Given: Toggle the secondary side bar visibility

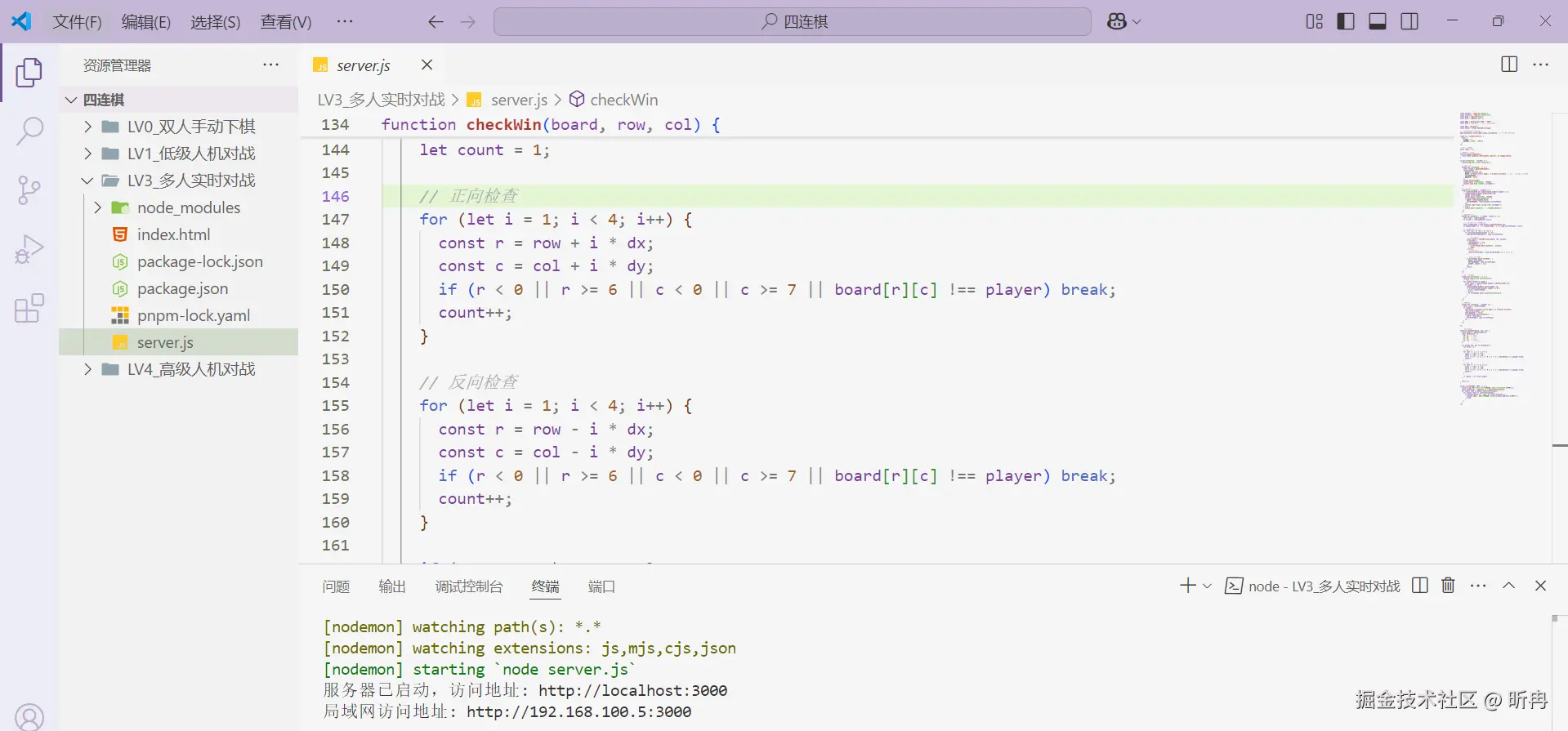Looking at the screenshot, I should tap(1409, 21).
